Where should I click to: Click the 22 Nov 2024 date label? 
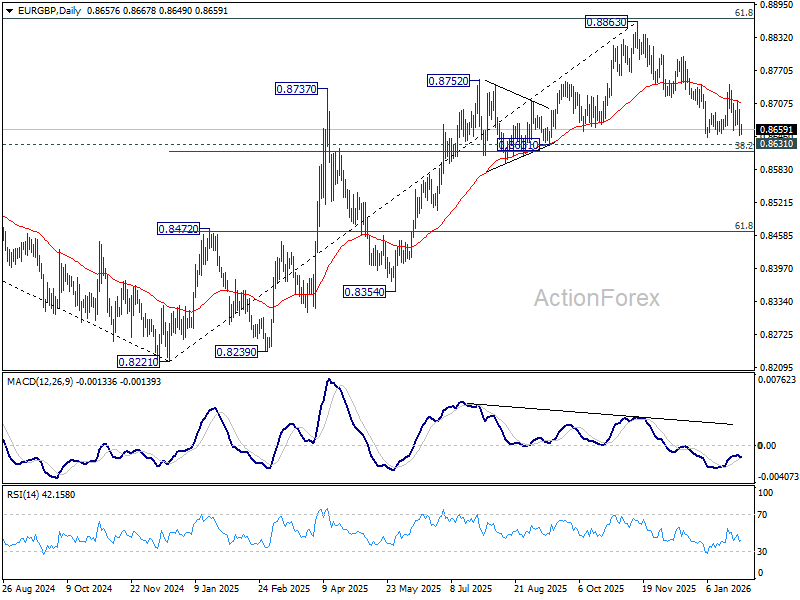[157, 588]
